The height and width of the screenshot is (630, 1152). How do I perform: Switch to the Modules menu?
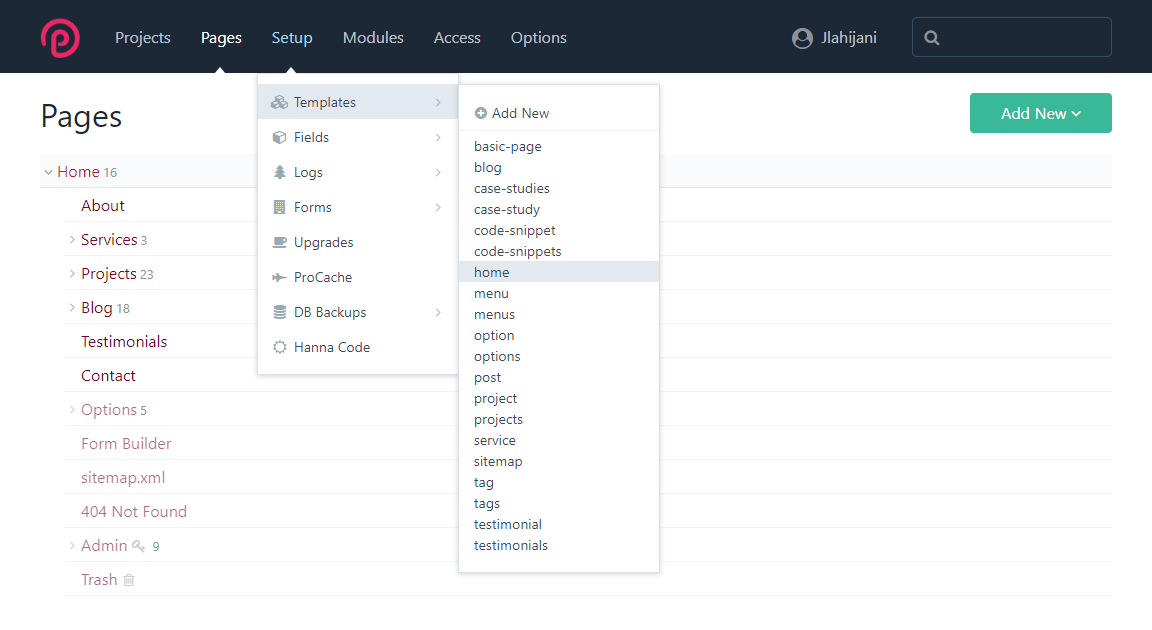click(x=373, y=37)
